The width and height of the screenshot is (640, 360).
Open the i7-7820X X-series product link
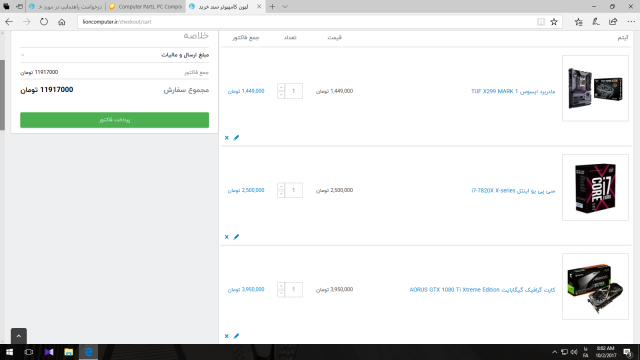[513, 191]
